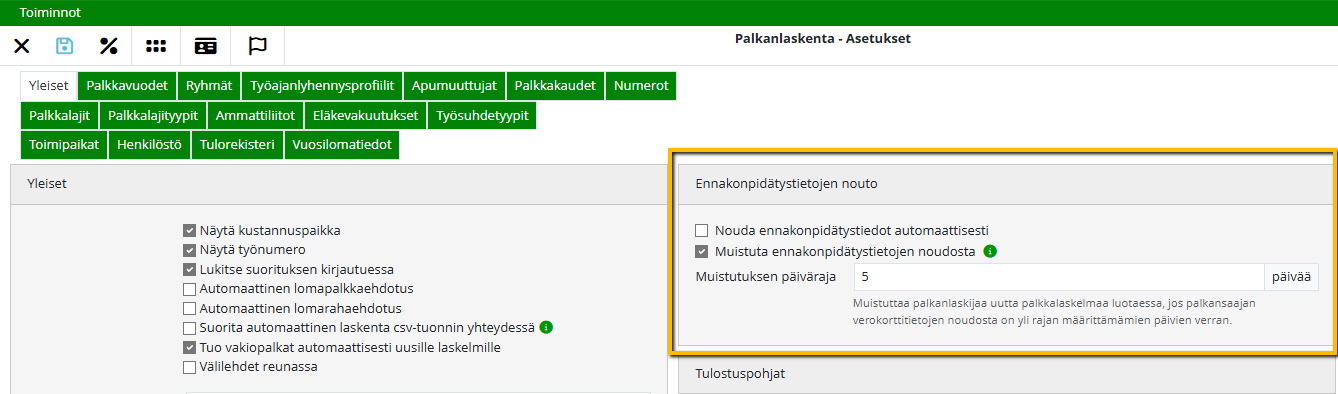Click the Tulostuspohjat panel header

click(1005, 374)
